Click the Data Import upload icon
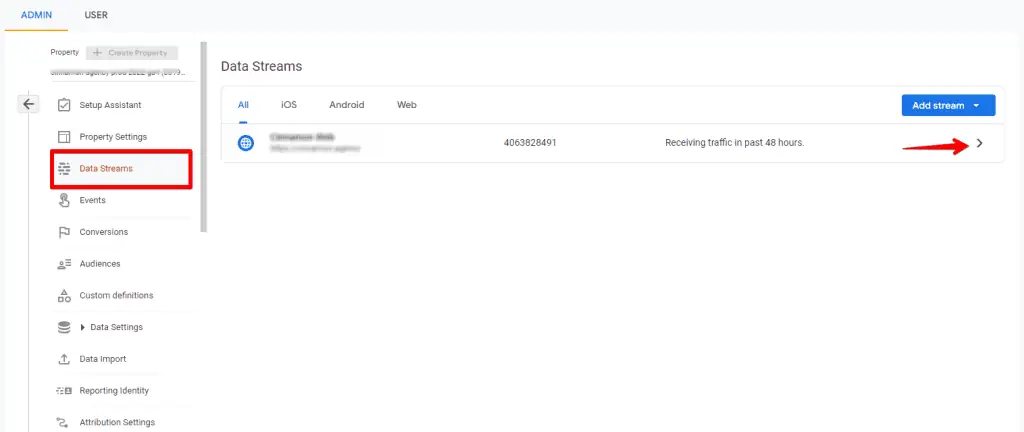The width and height of the screenshot is (1024, 432). coord(64,359)
